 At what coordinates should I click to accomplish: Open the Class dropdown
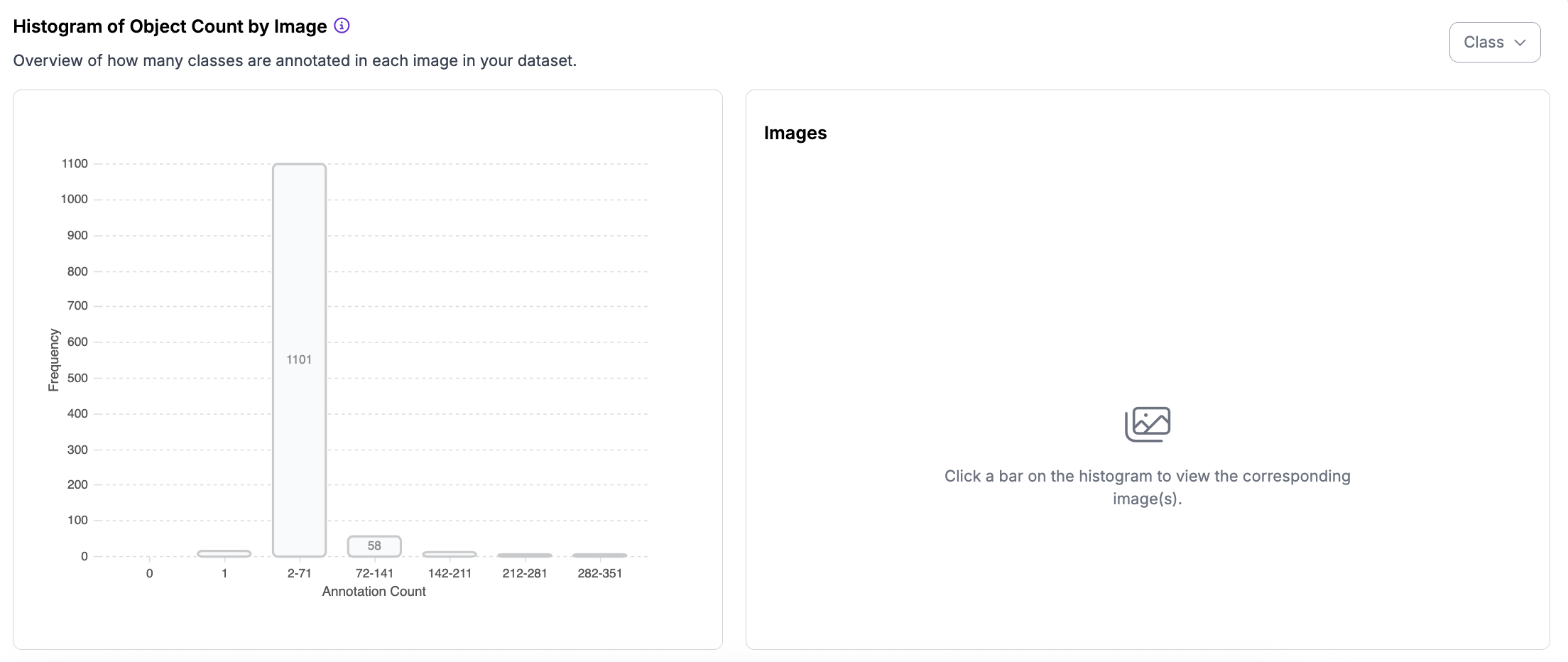(1494, 43)
